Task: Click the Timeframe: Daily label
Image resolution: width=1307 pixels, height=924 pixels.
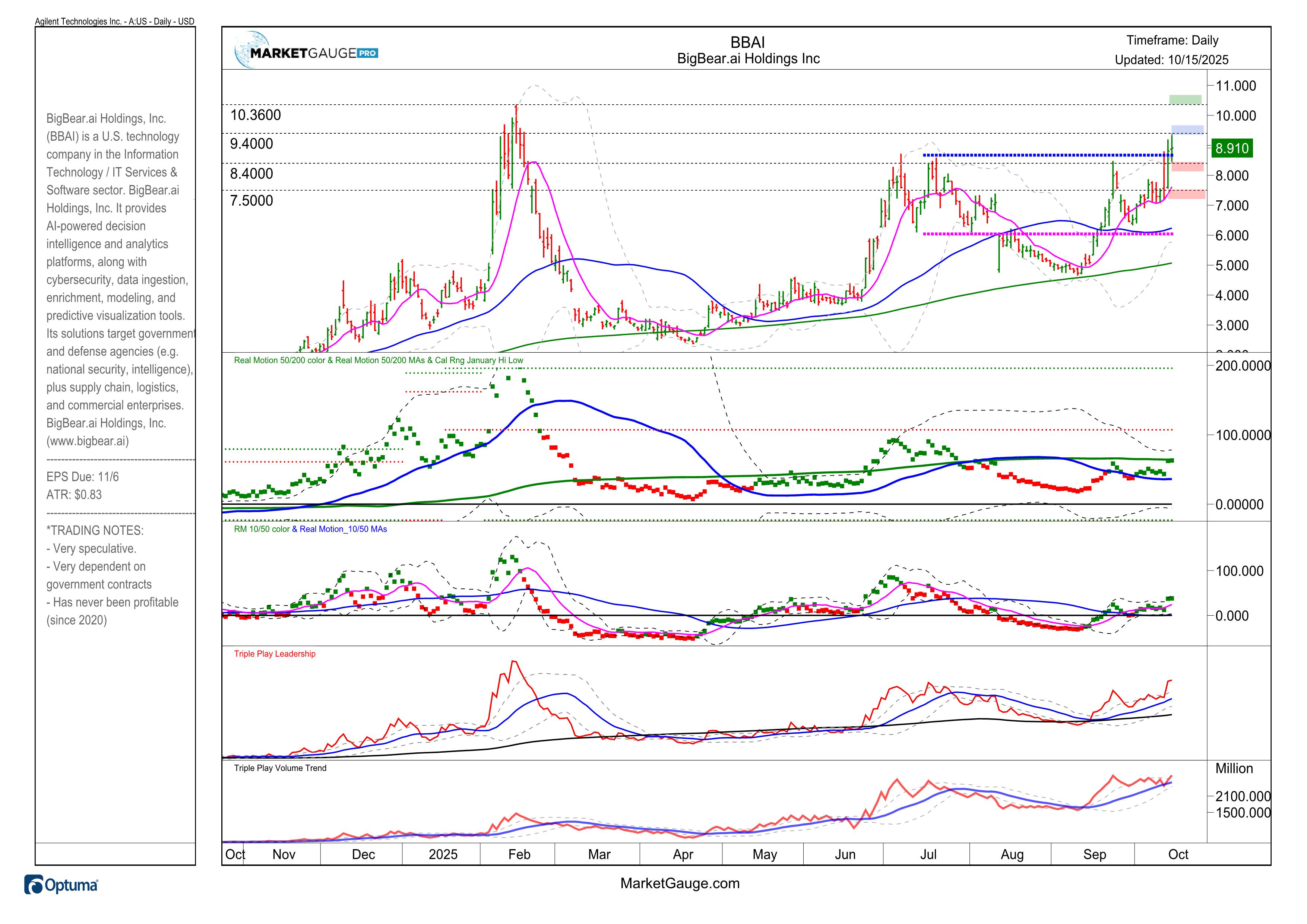Action: [1172, 40]
